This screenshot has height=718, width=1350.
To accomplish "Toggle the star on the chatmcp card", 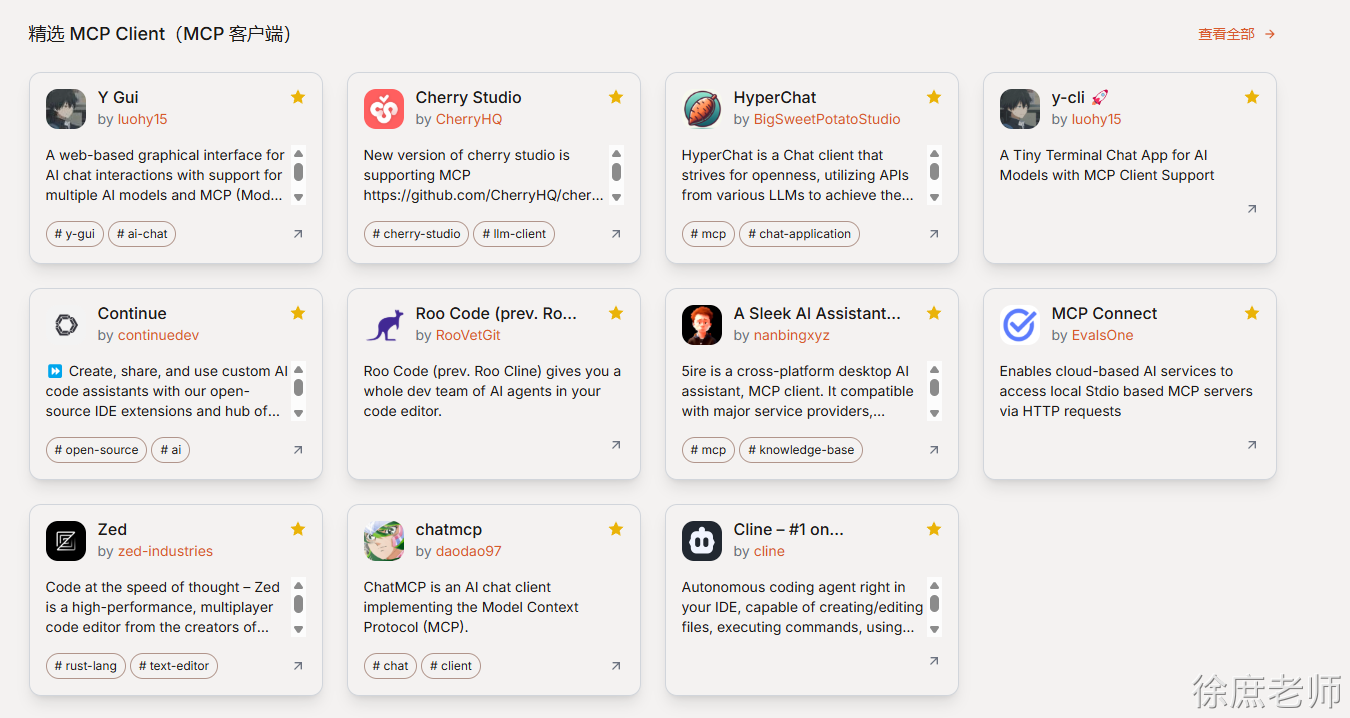I will (x=616, y=529).
